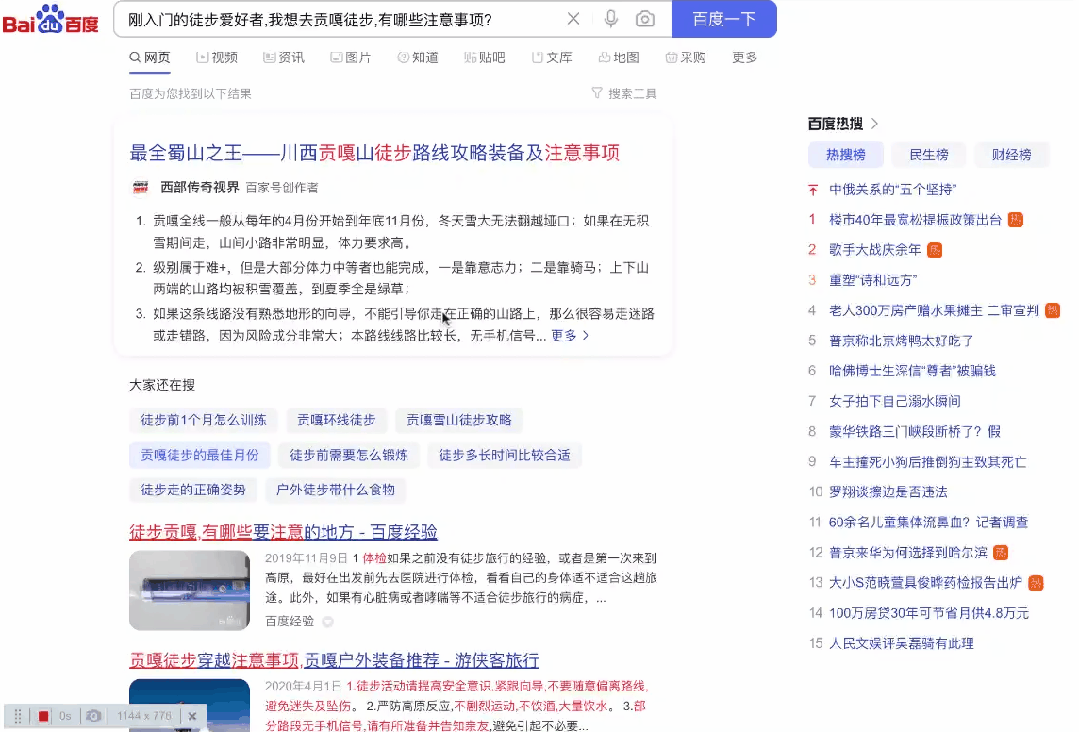Viewport: 1079px width, 732px height.
Task: Select suggestion 贡嘎雪山徒步攻略
Action: point(458,420)
